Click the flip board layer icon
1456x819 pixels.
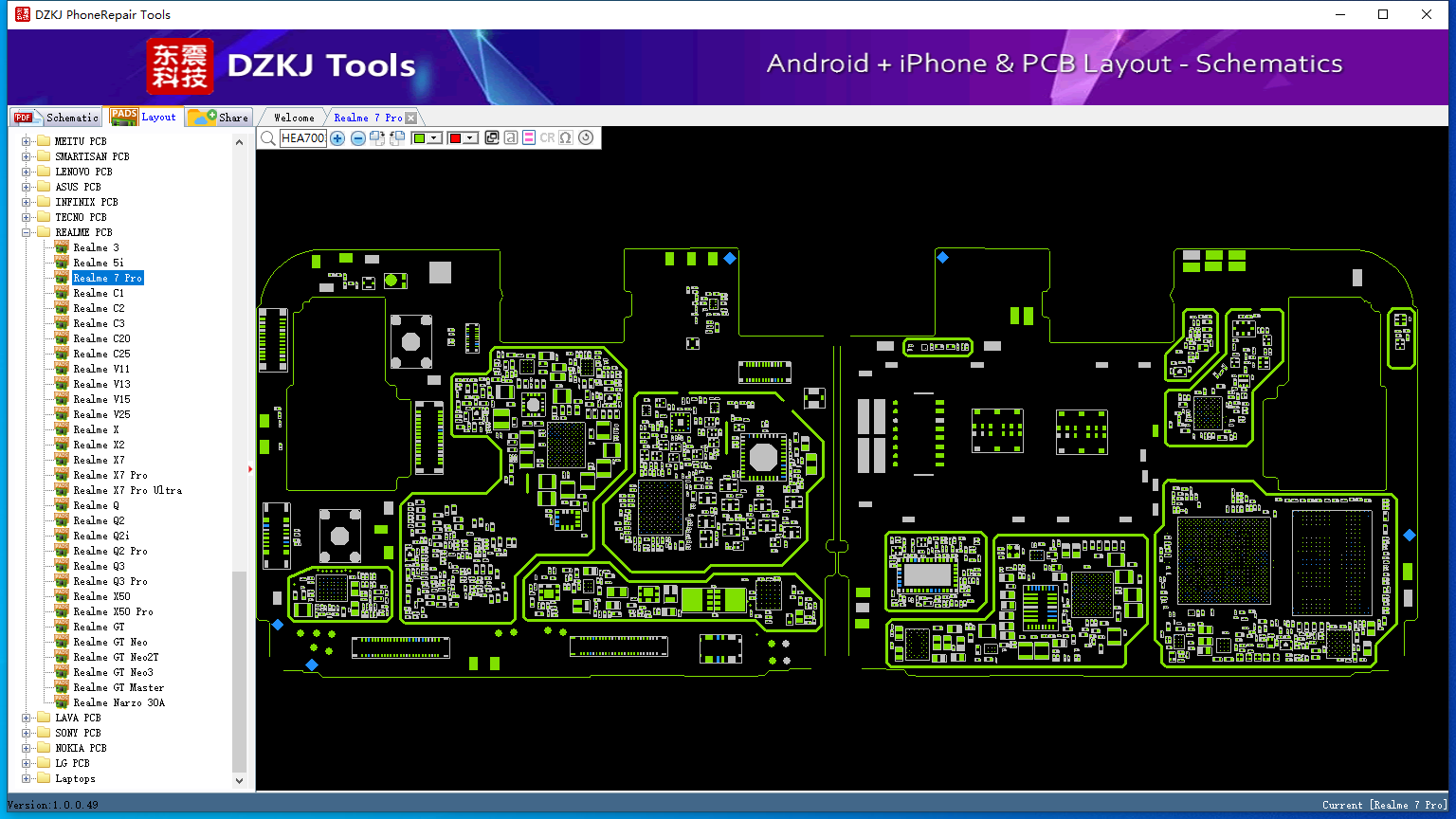pyautogui.click(x=492, y=137)
